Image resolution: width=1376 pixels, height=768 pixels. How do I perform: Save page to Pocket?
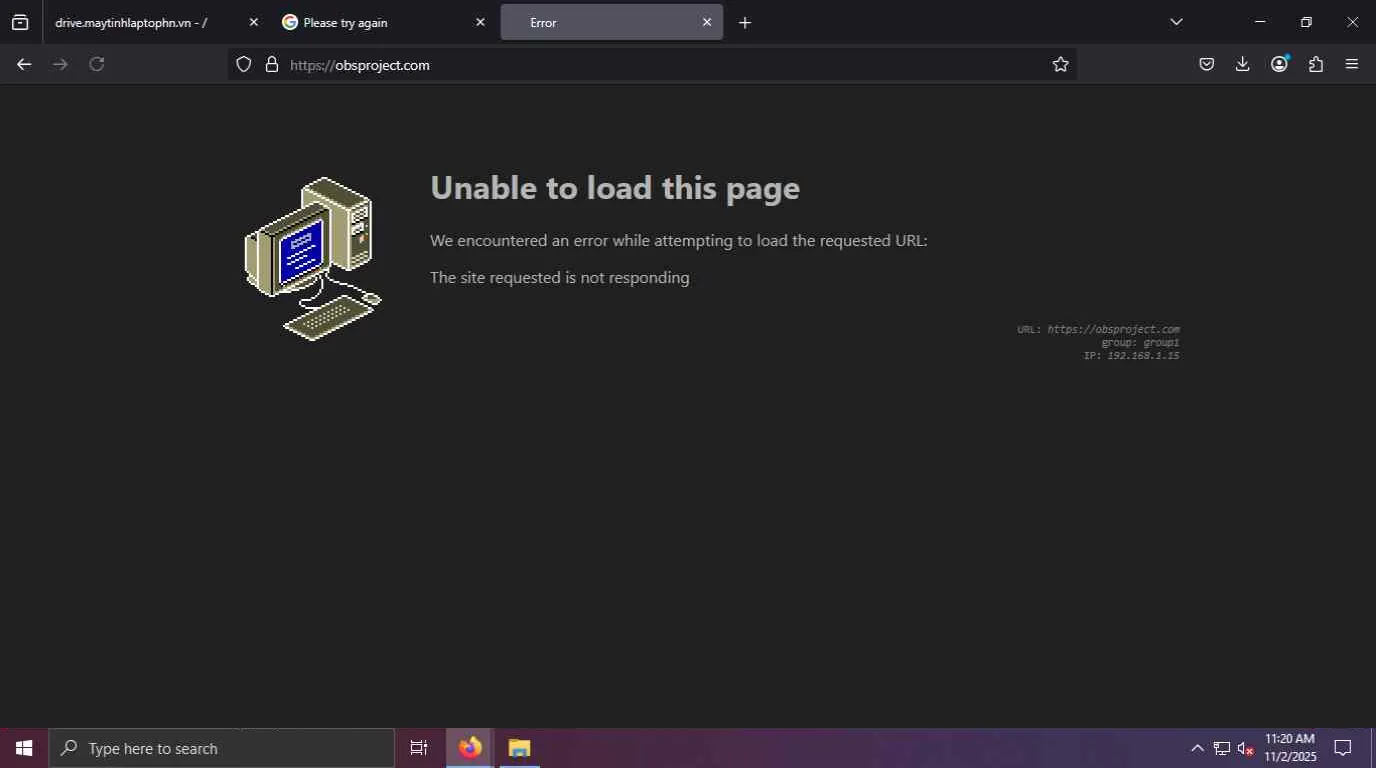1207,64
